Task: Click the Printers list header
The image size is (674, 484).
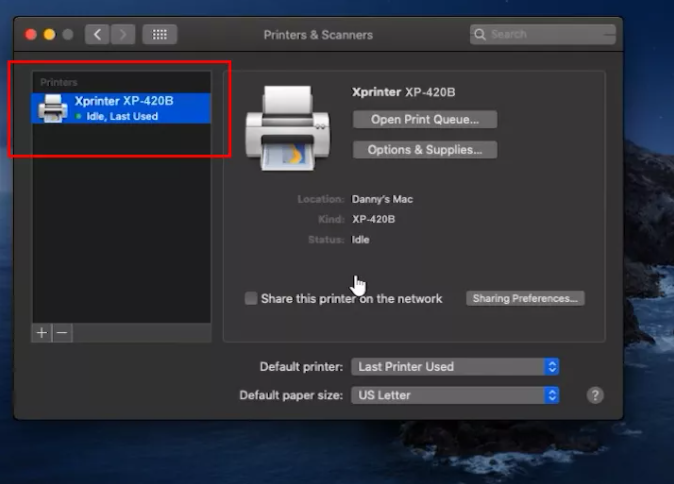Action: pos(59,82)
